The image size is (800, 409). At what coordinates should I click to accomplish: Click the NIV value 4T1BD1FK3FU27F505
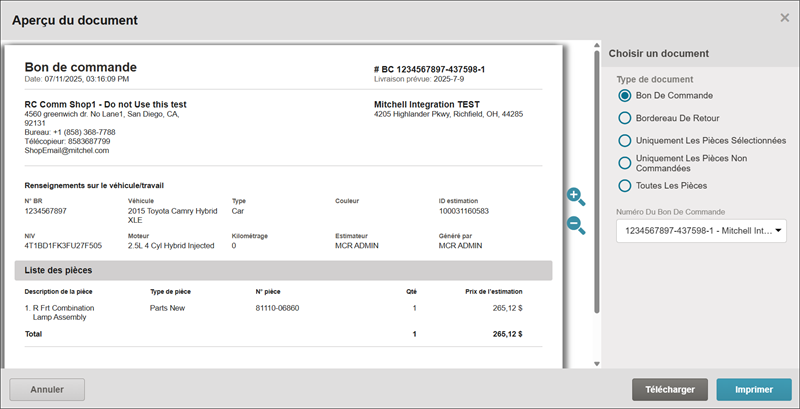coord(63,245)
